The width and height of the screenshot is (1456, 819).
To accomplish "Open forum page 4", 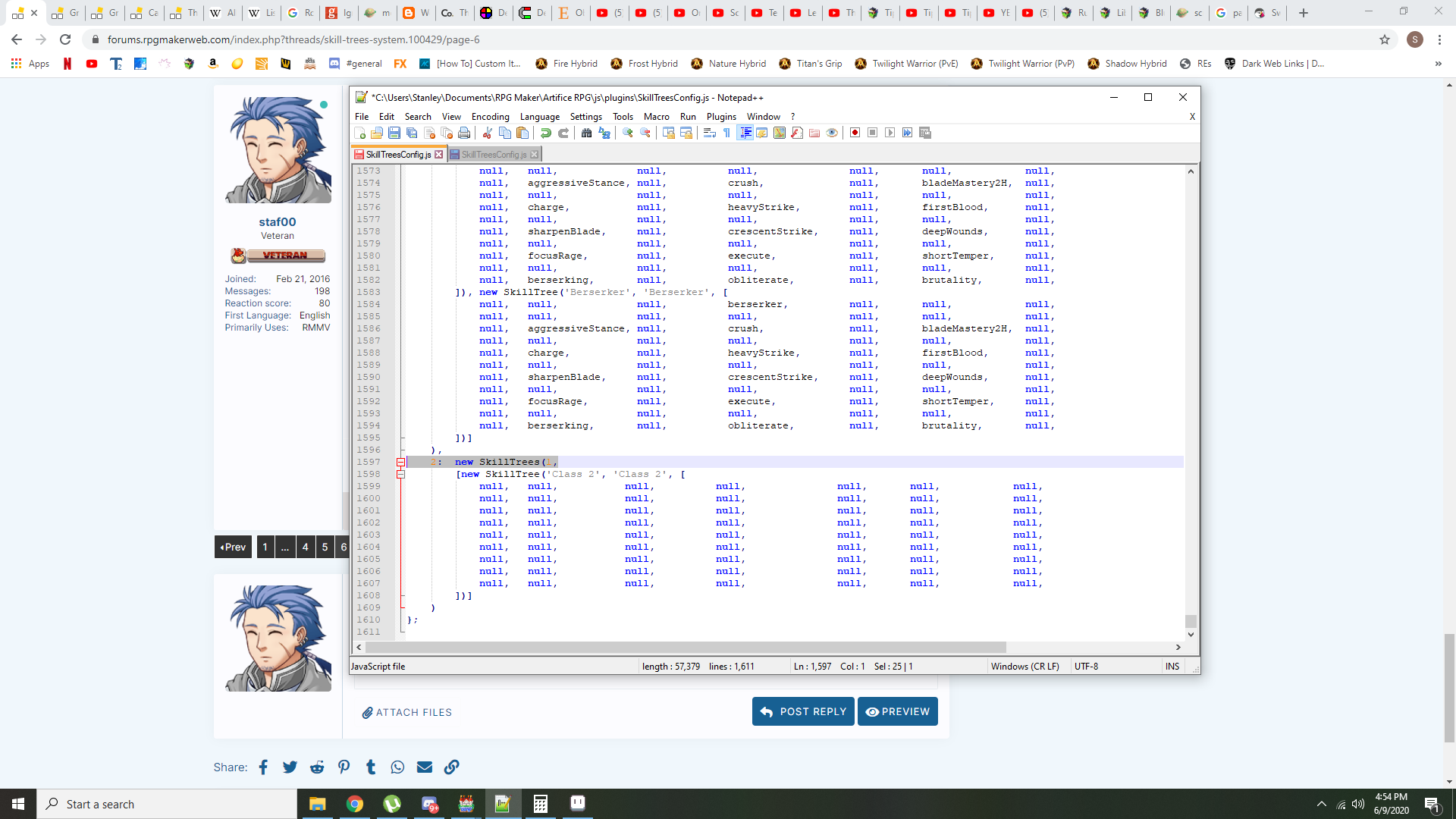I will (306, 547).
